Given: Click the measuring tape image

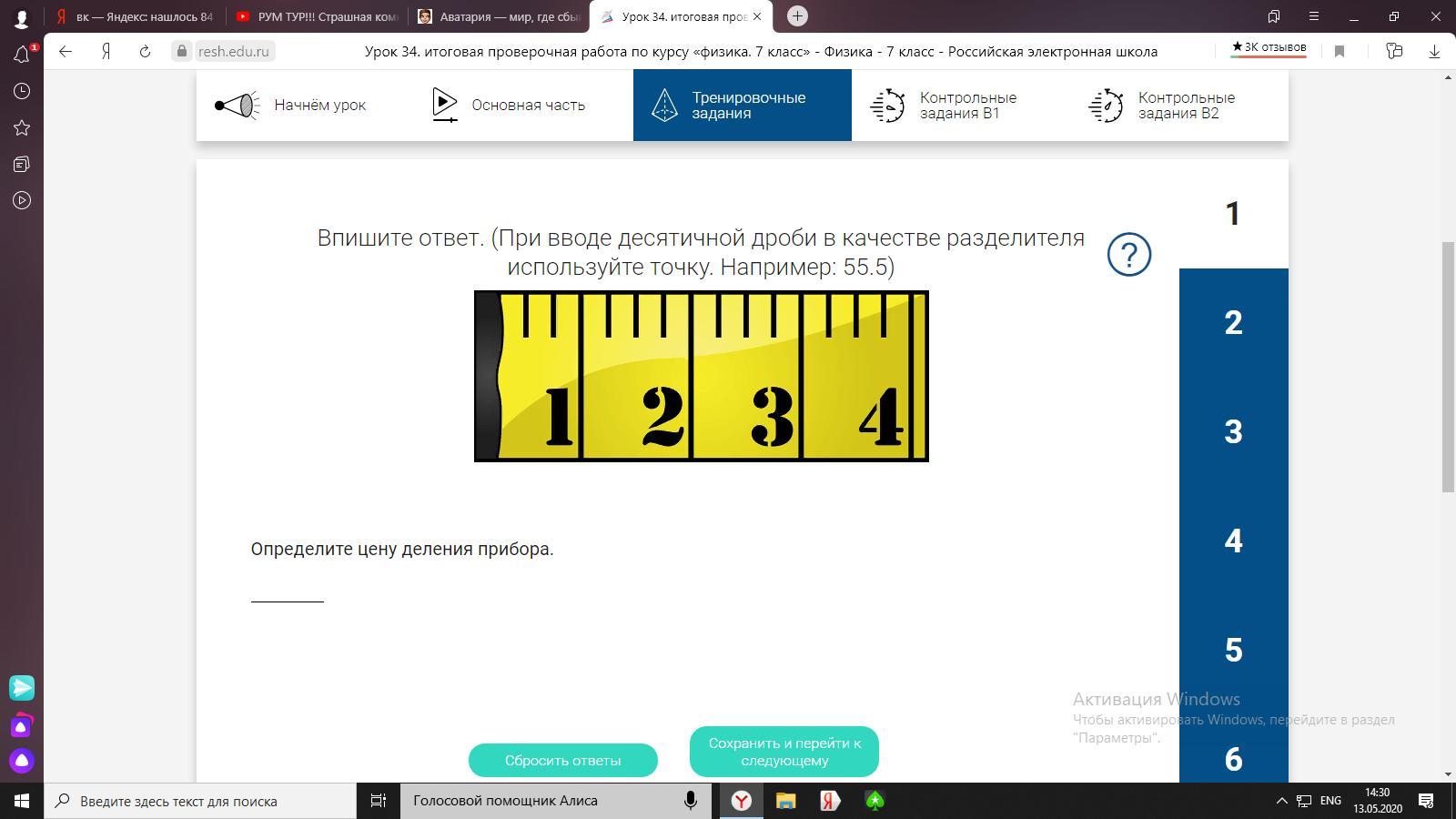Looking at the screenshot, I should click(x=702, y=376).
